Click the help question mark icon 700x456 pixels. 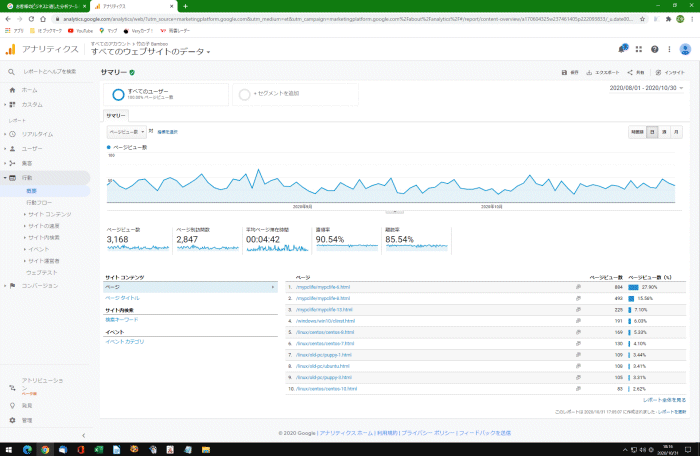click(654, 48)
